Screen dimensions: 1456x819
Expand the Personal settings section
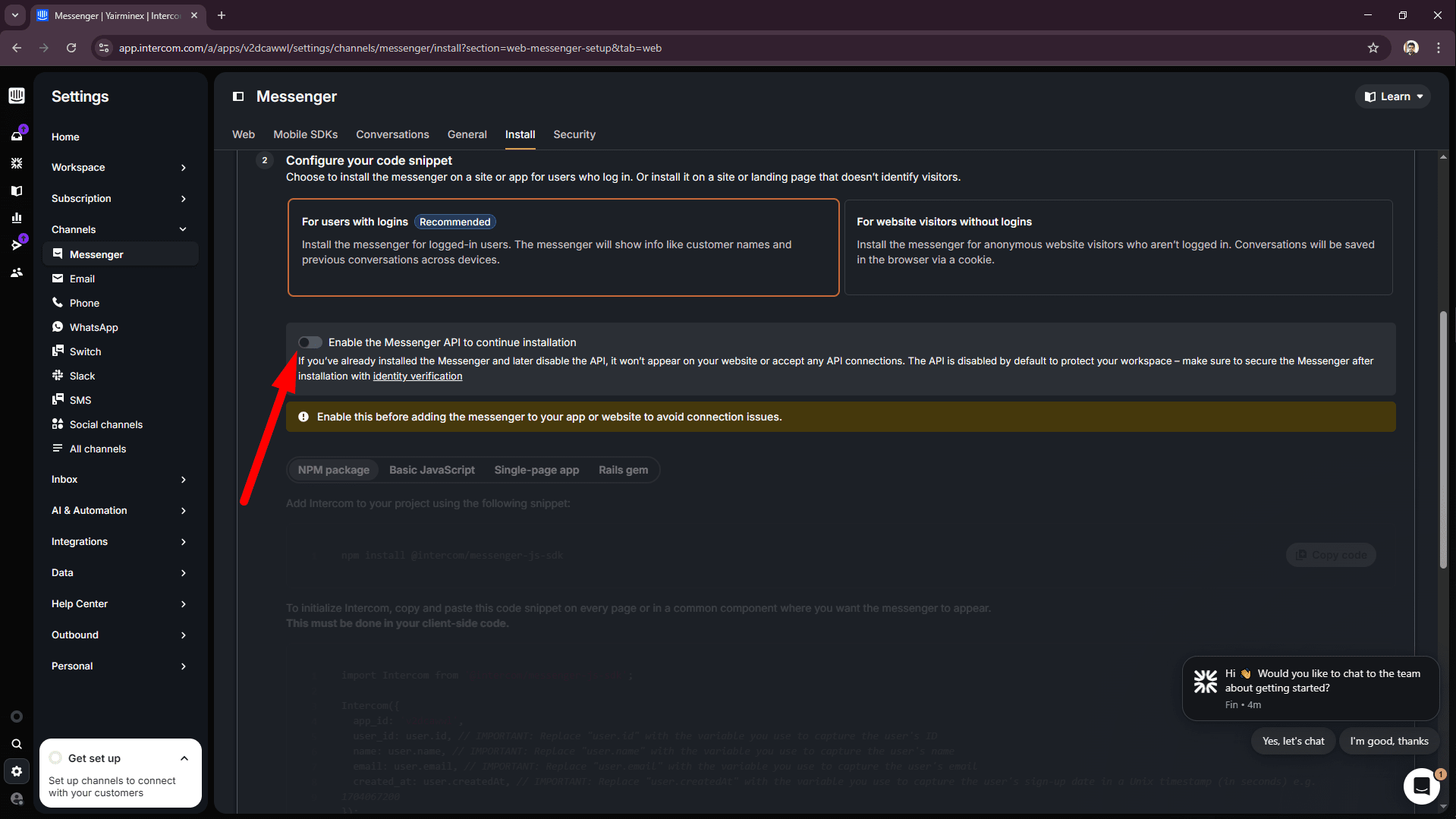(x=119, y=666)
